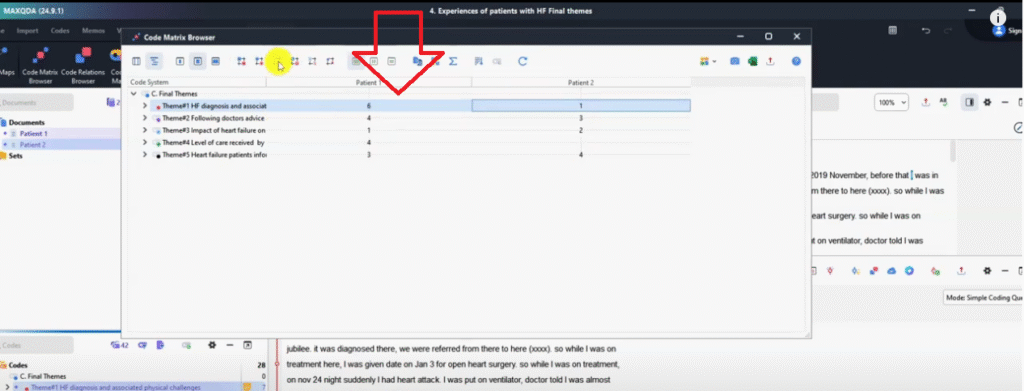Select Patient 1 document in list
The height and width of the screenshot is (391, 1024).
coord(33,134)
